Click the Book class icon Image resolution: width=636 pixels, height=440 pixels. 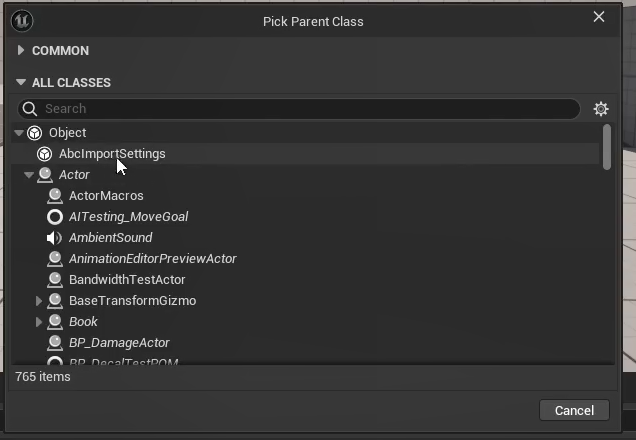point(54,322)
